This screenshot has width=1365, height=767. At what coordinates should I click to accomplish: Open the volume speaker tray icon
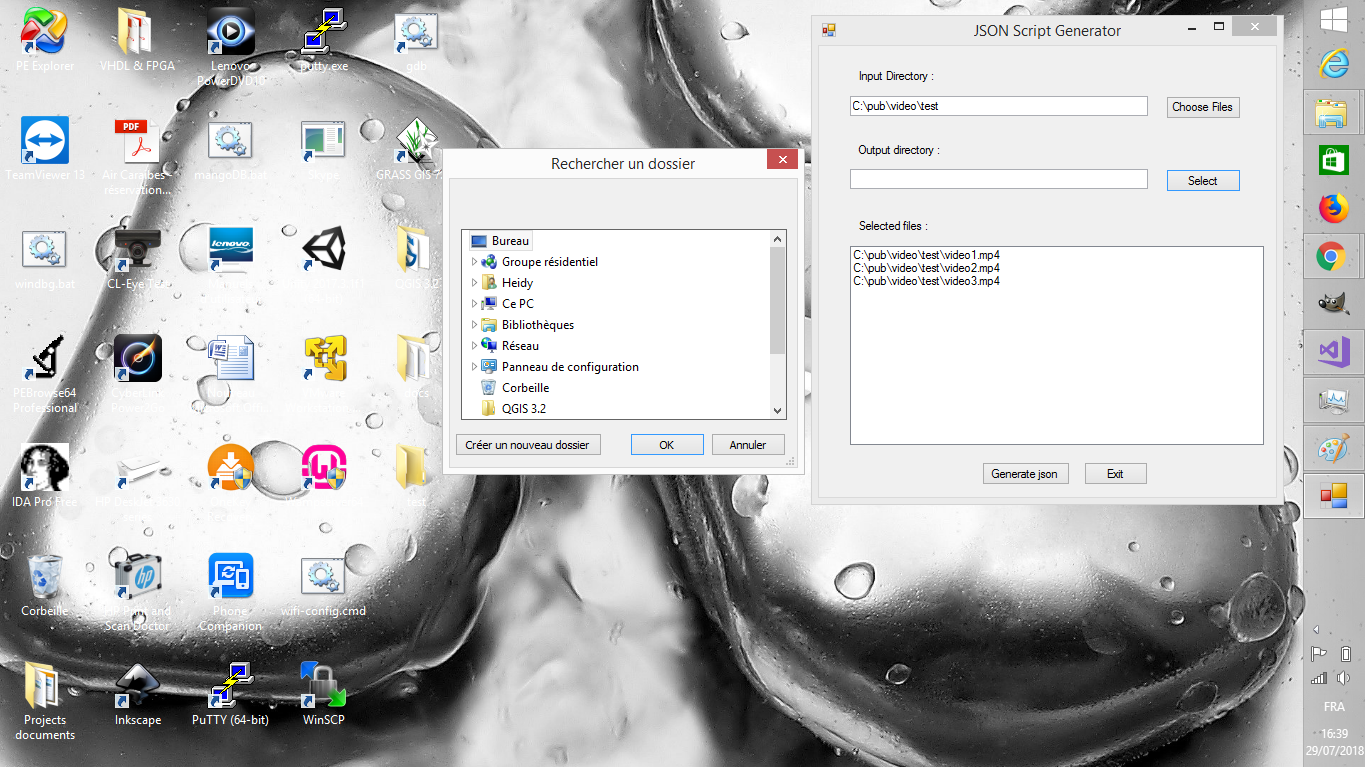tap(1344, 678)
